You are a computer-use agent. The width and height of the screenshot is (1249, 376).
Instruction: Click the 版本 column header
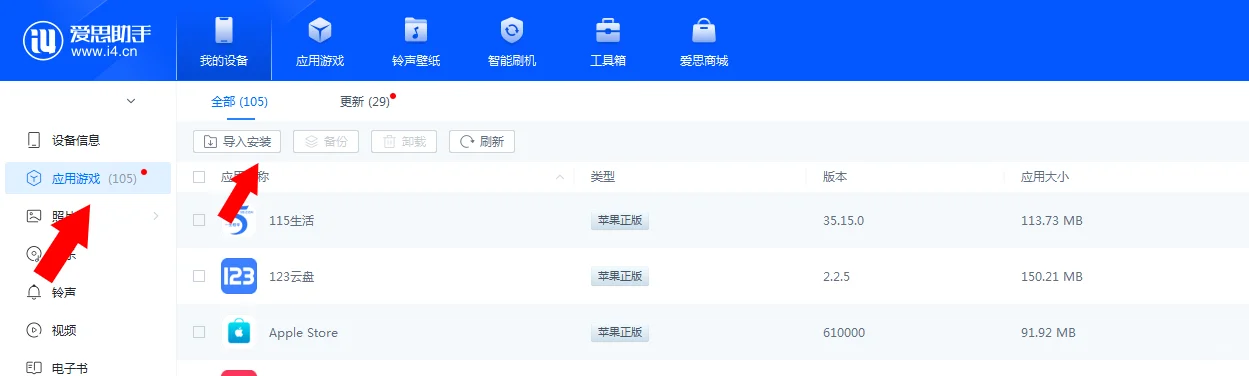pyautogui.click(x=835, y=177)
